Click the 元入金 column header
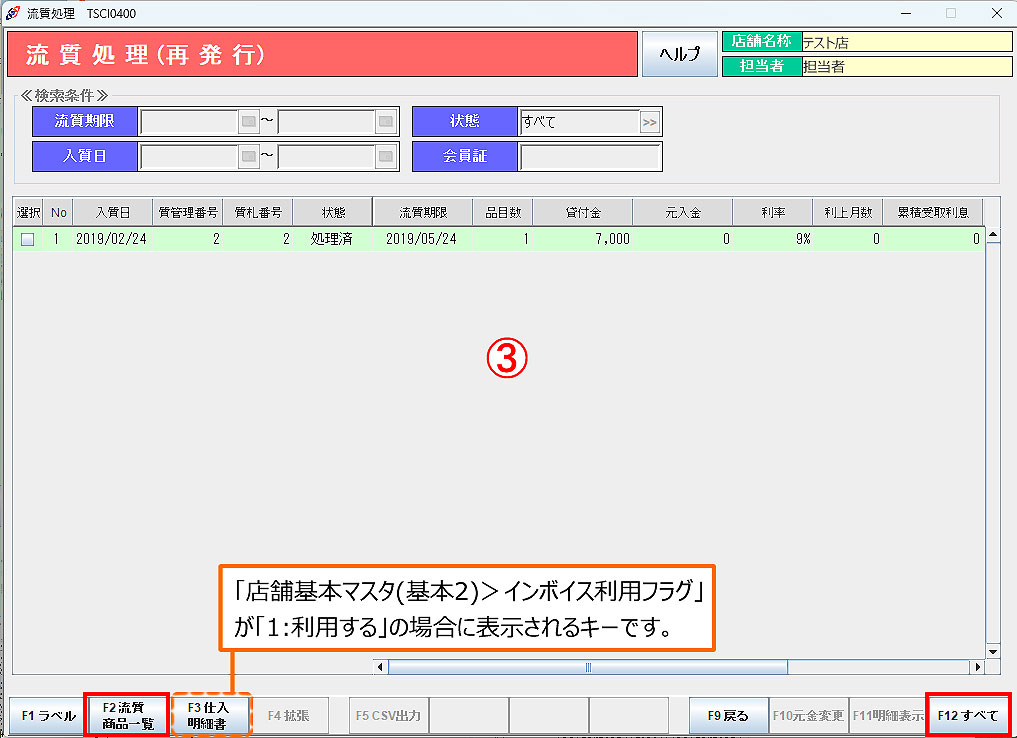The height and width of the screenshot is (738, 1017). [683, 212]
